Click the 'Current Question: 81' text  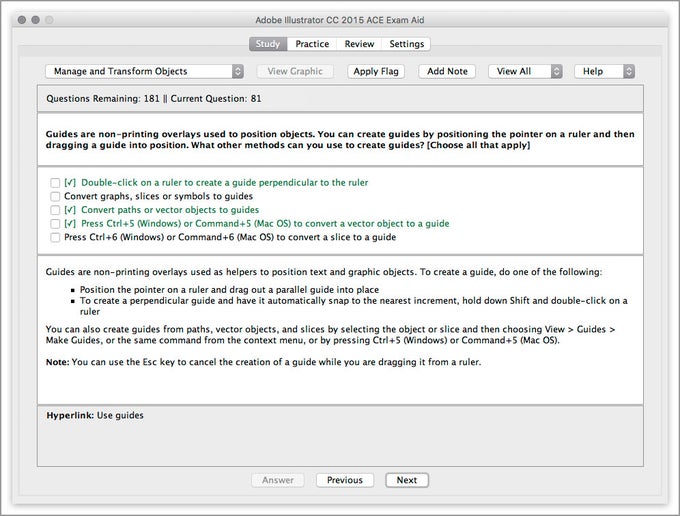[x=216, y=98]
